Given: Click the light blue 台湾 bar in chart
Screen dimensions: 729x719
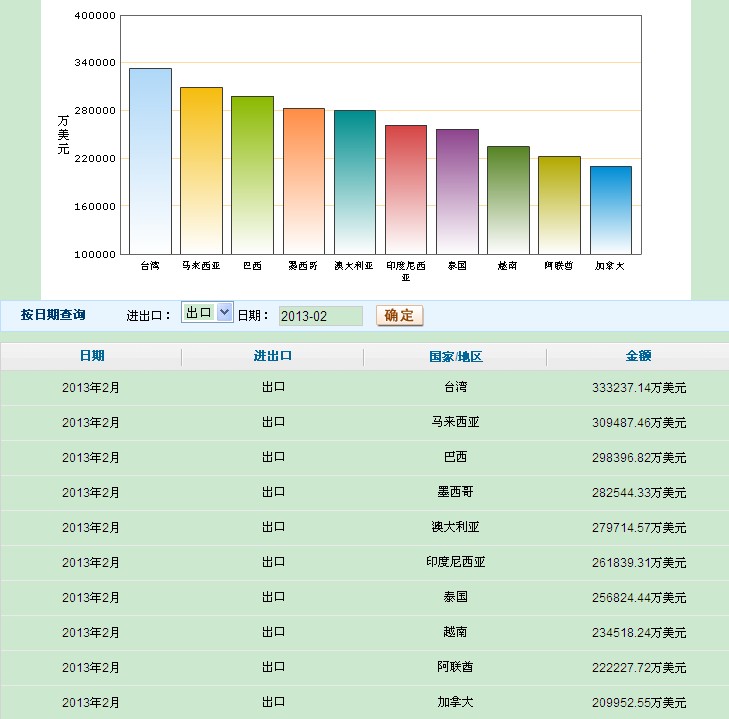Looking at the screenshot, I should (150, 161).
